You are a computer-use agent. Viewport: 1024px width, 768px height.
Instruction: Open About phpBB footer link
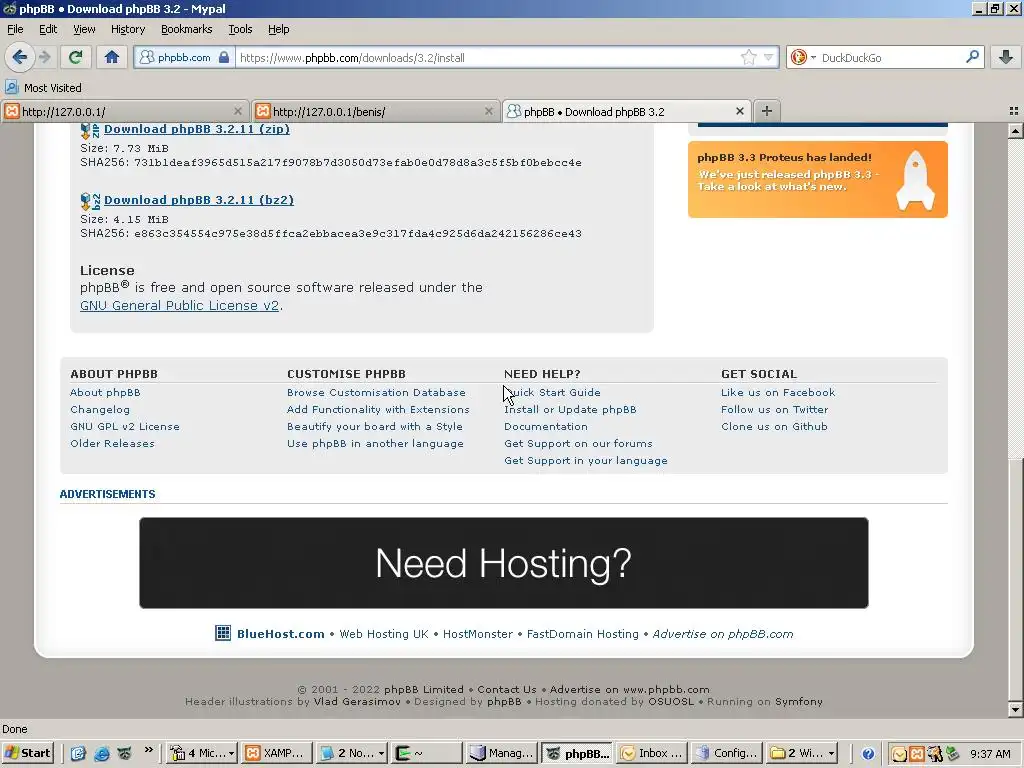[105, 392]
